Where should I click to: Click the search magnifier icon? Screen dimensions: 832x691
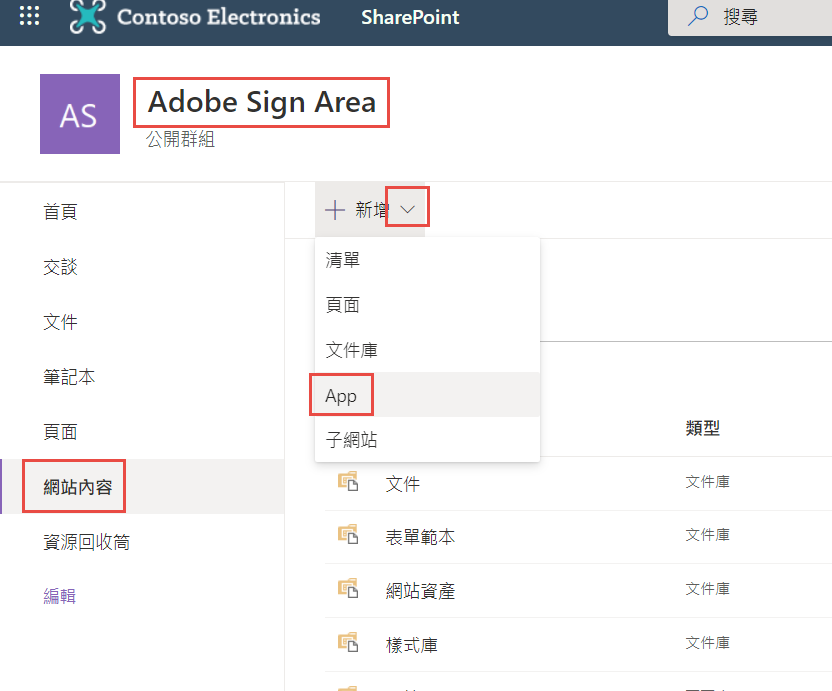point(700,17)
